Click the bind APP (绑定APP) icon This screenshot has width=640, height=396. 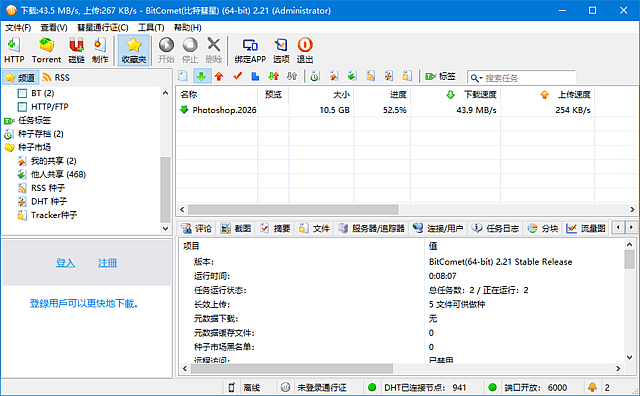pos(250,50)
